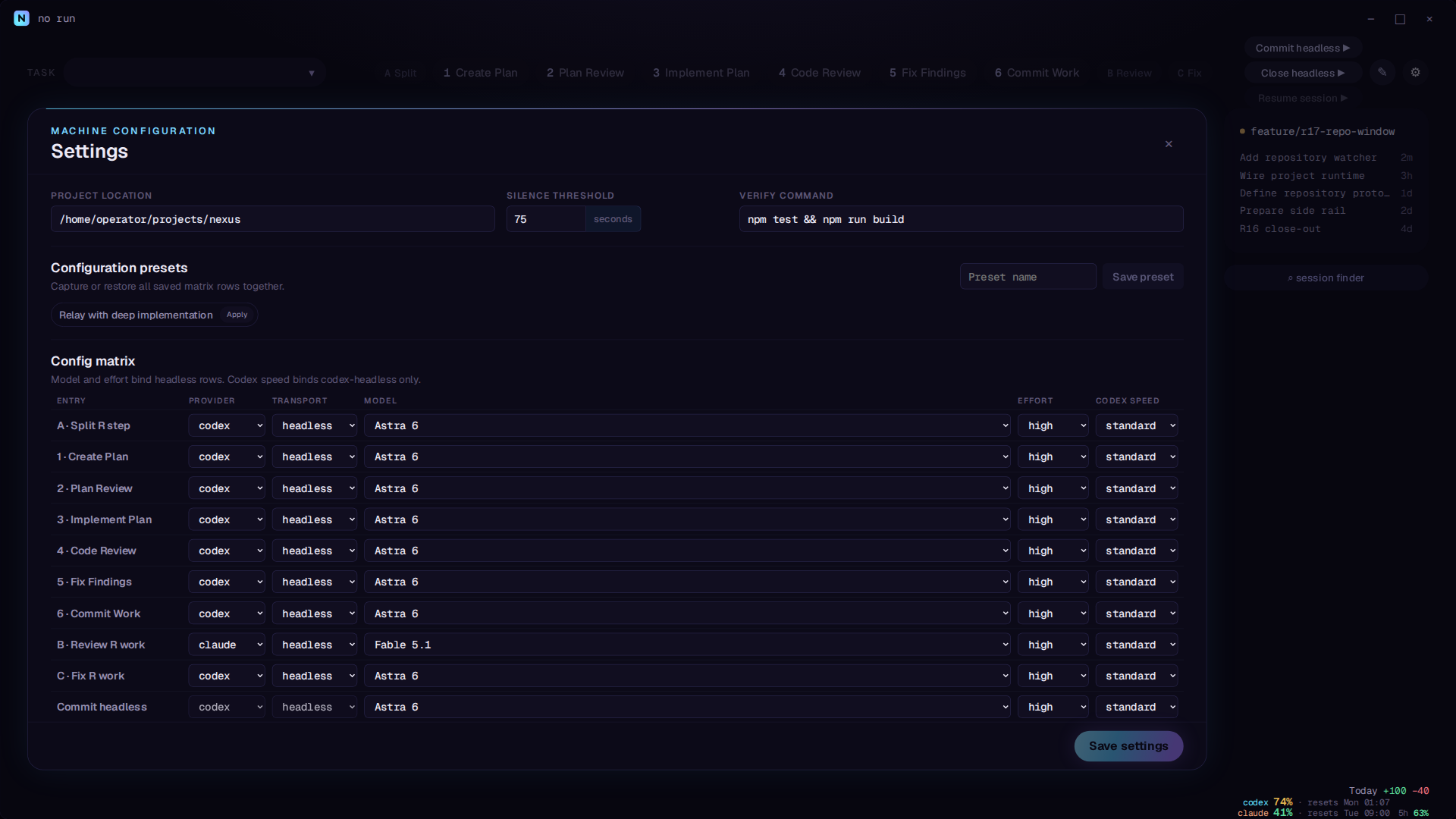The width and height of the screenshot is (1456, 819).
Task: Focus the Preset name input field
Action: pos(1028,277)
